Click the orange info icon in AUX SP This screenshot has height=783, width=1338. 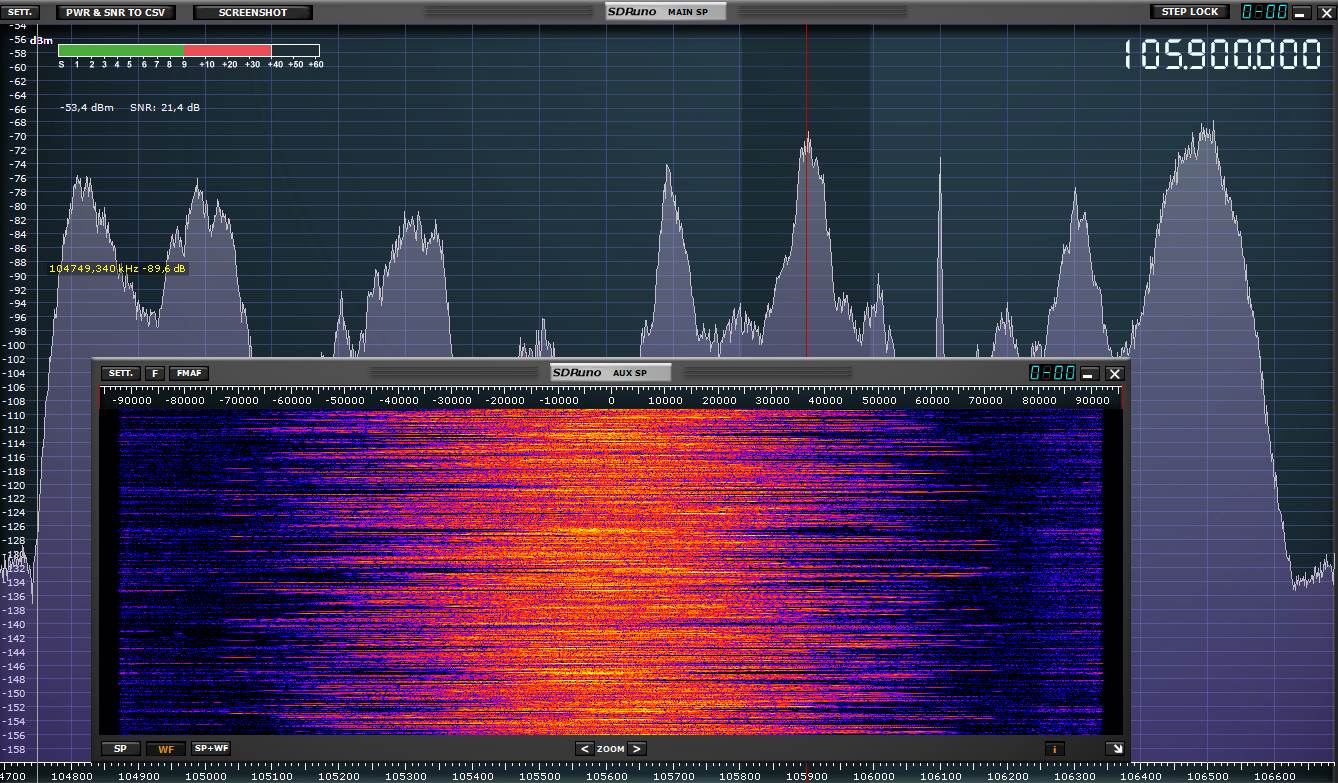(1054, 748)
